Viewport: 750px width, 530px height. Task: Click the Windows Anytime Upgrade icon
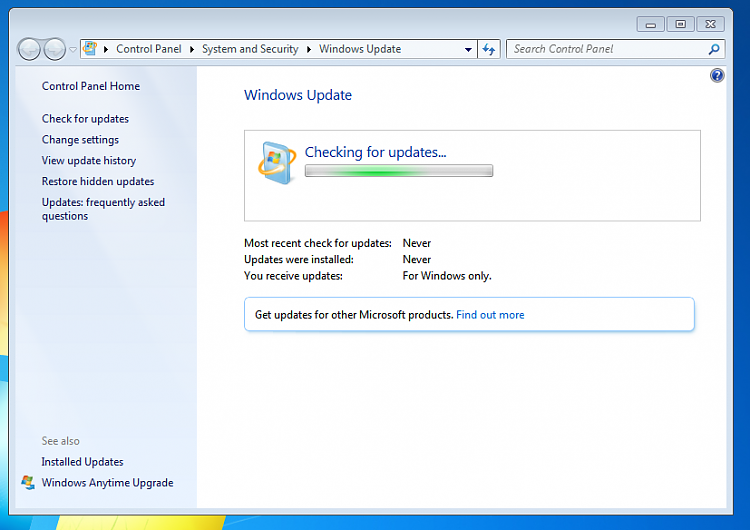pyautogui.click(x=28, y=483)
